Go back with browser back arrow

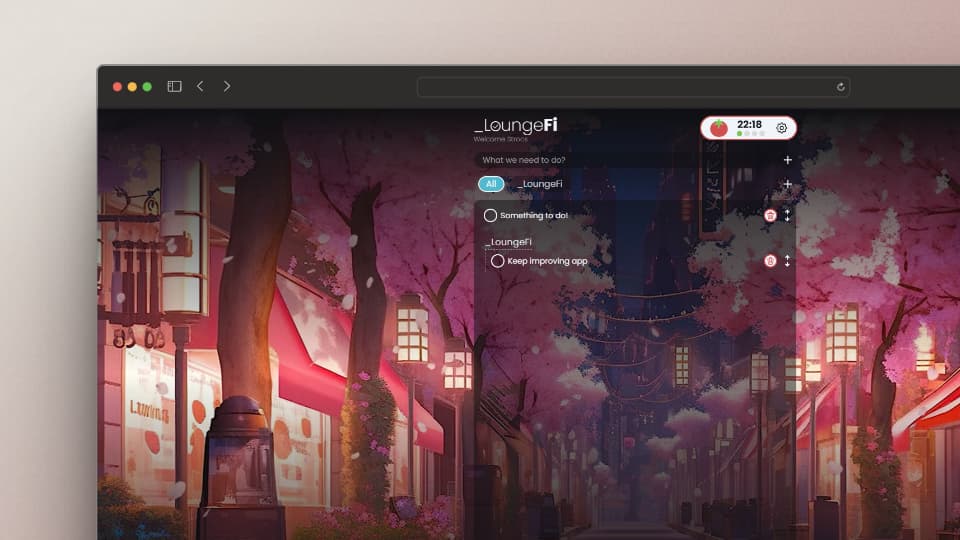tap(200, 86)
